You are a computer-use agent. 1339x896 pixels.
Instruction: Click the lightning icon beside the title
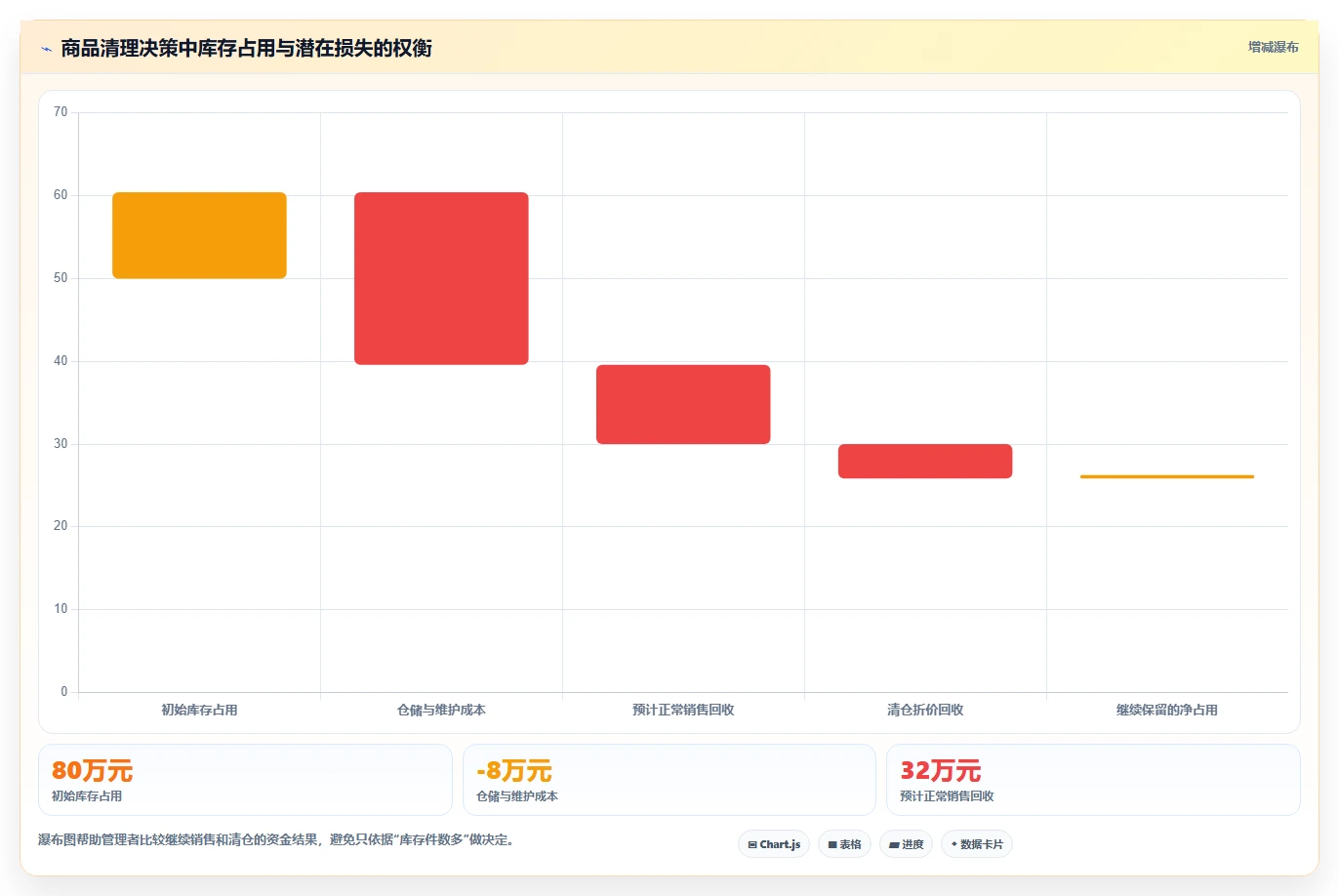46,49
